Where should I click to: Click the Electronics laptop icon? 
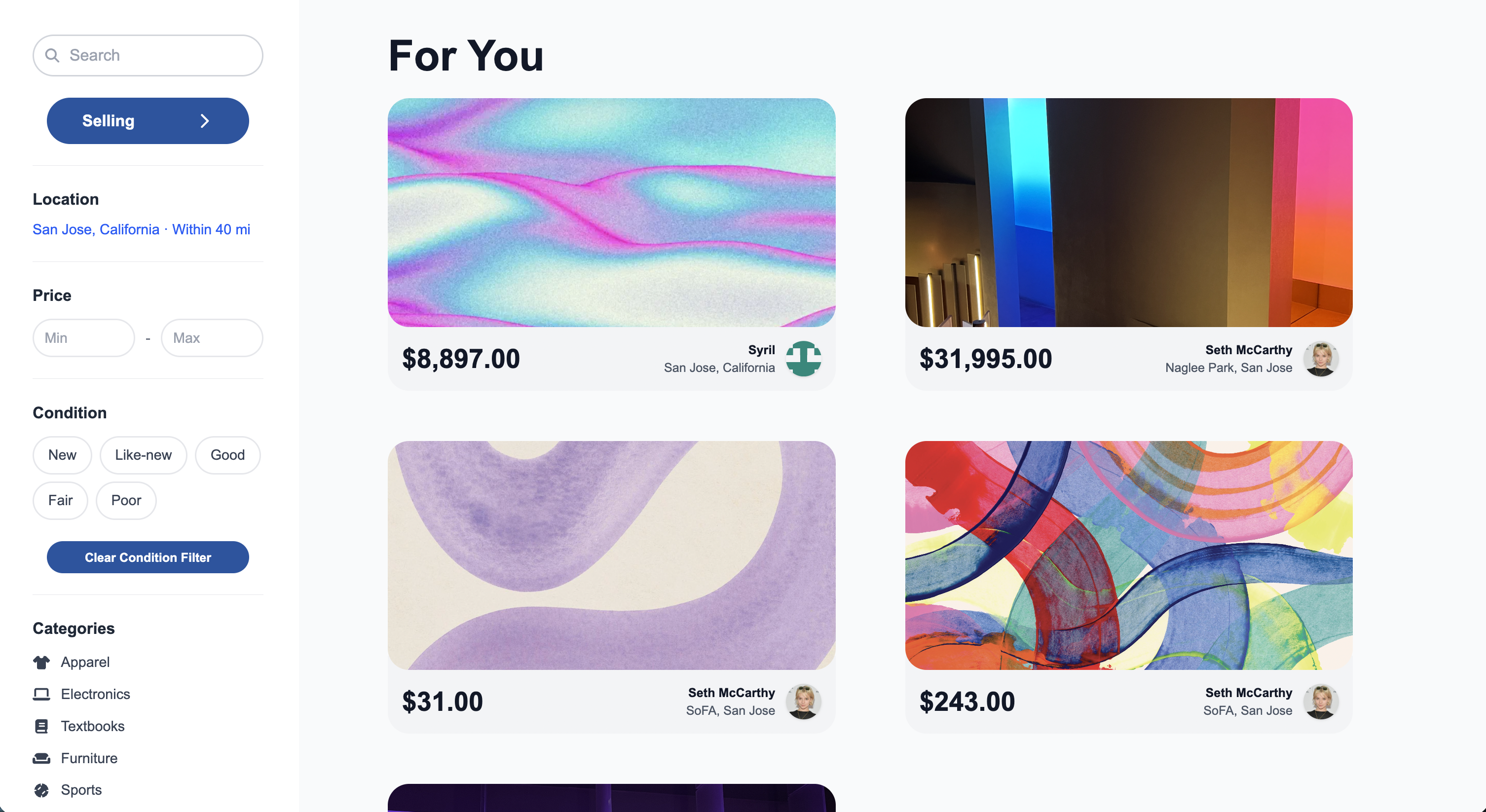coord(41,694)
